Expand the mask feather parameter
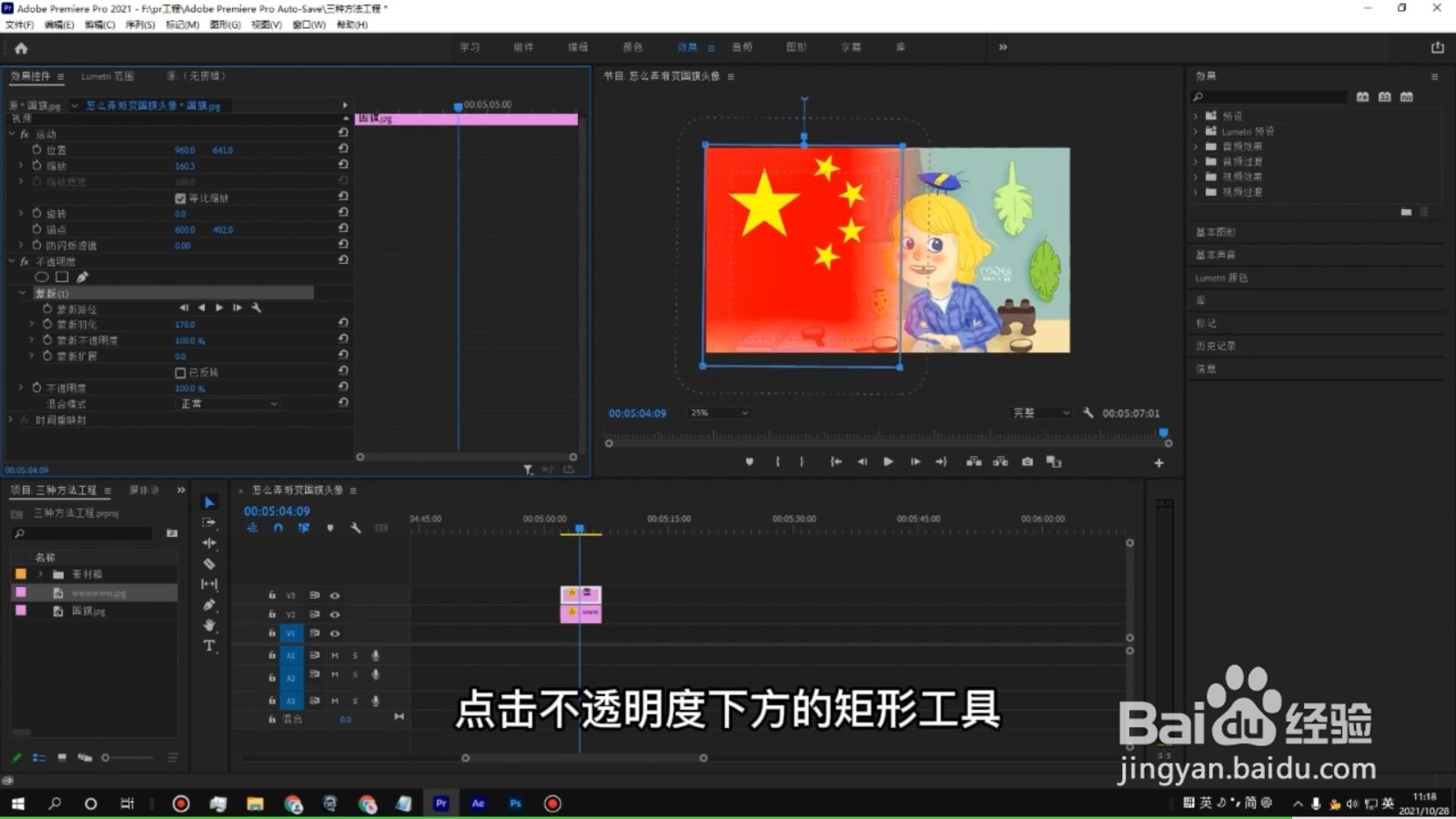 (32, 324)
